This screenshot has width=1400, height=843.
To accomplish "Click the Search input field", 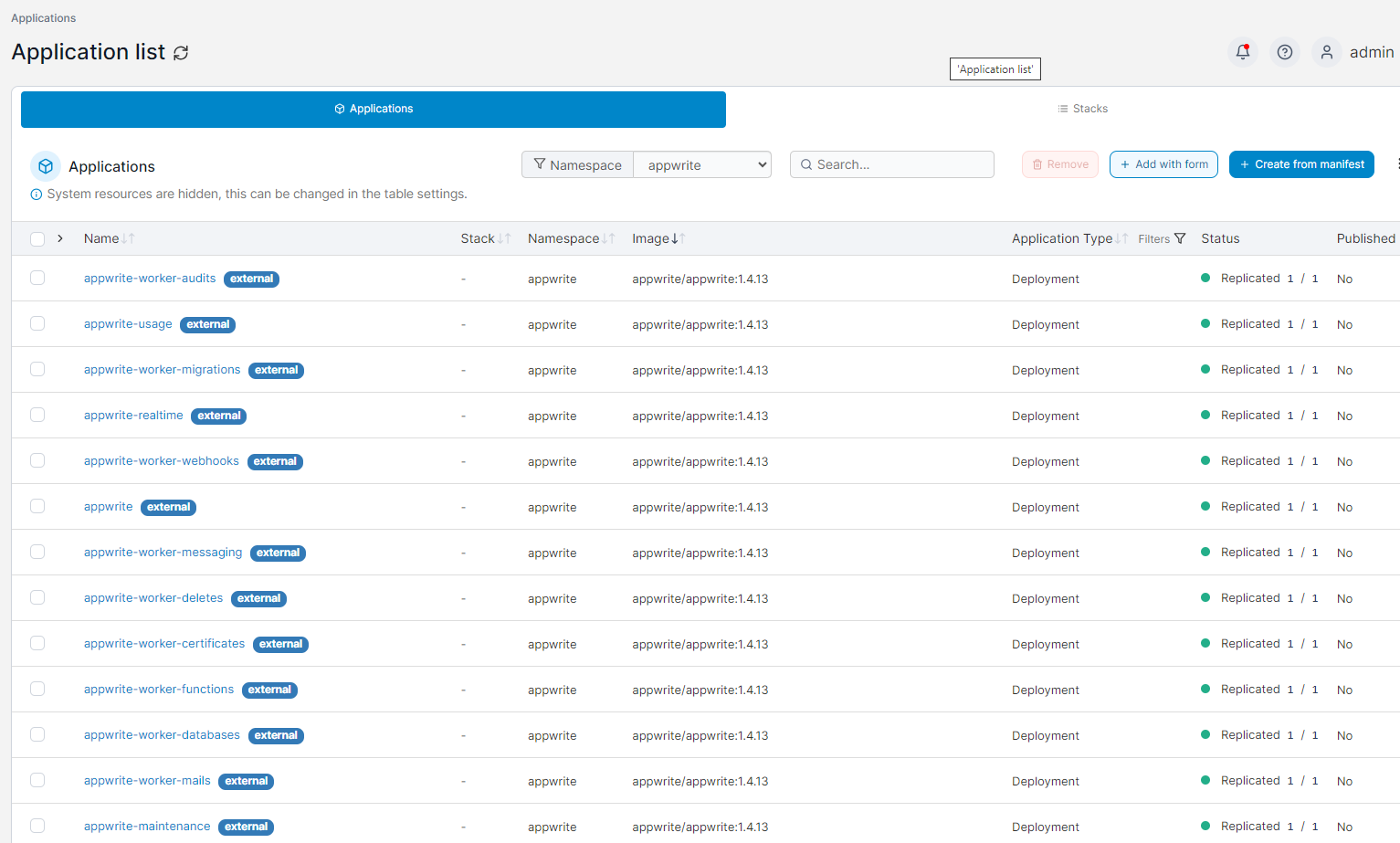I will [892, 164].
